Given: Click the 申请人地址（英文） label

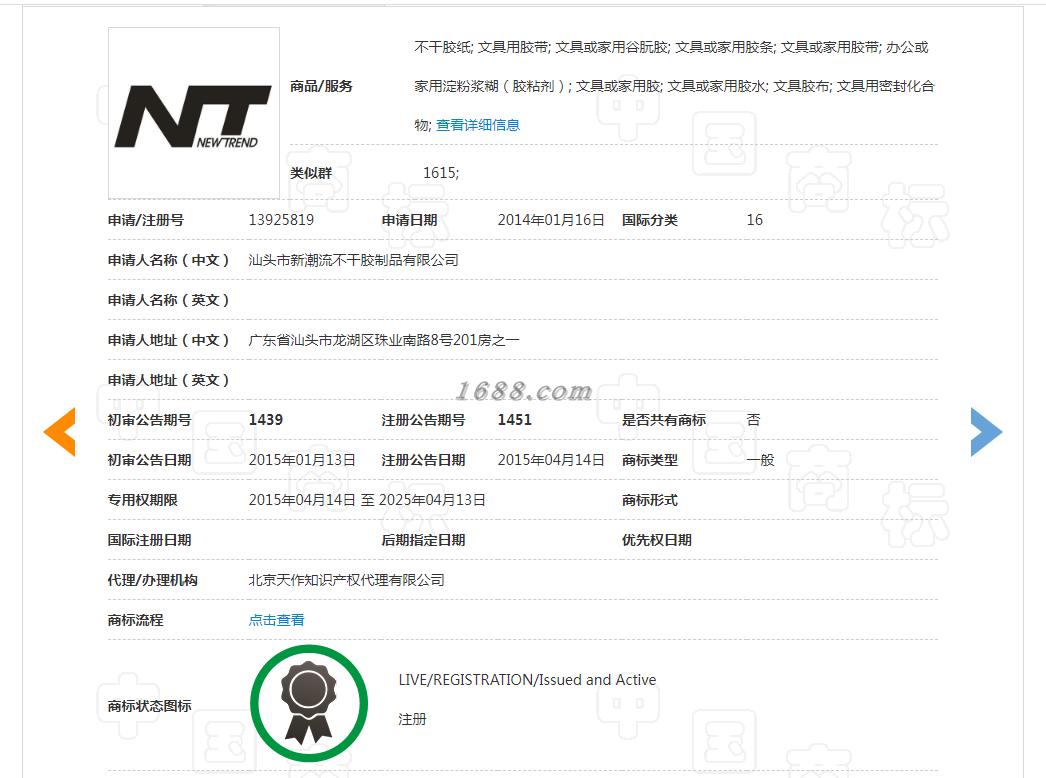Looking at the screenshot, I should [x=169, y=380].
